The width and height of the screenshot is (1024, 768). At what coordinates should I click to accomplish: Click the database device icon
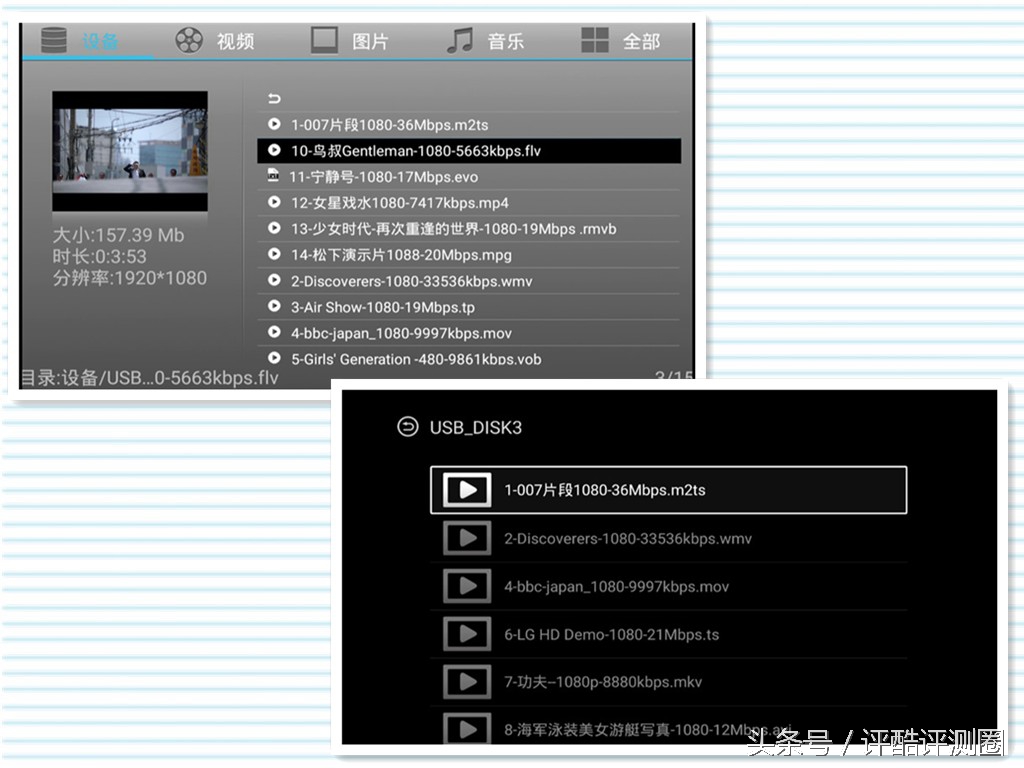[x=54, y=40]
